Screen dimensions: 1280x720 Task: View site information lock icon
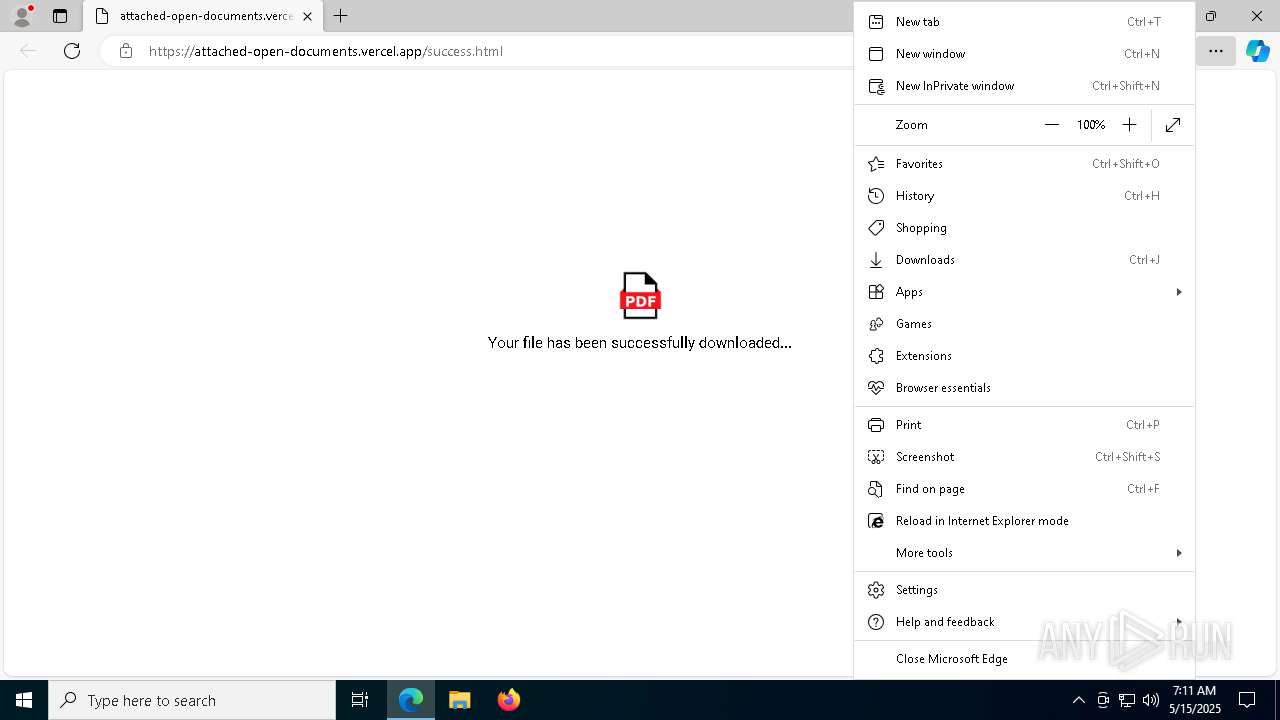(x=126, y=51)
